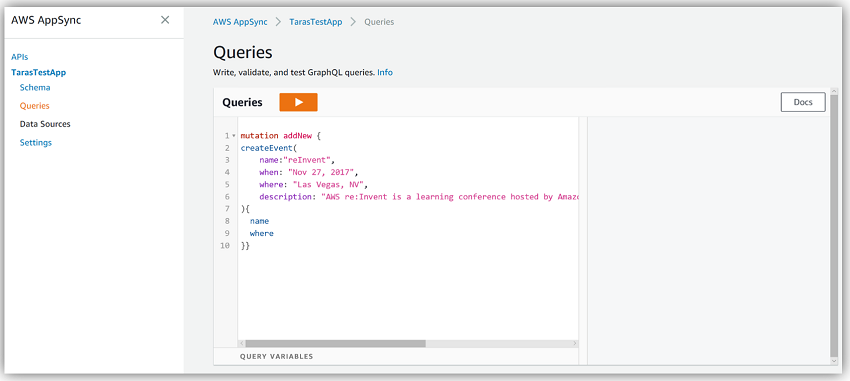The image size is (850, 381).
Task: Collapse the mutation fold arrow at line 1
Action: pos(234,135)
